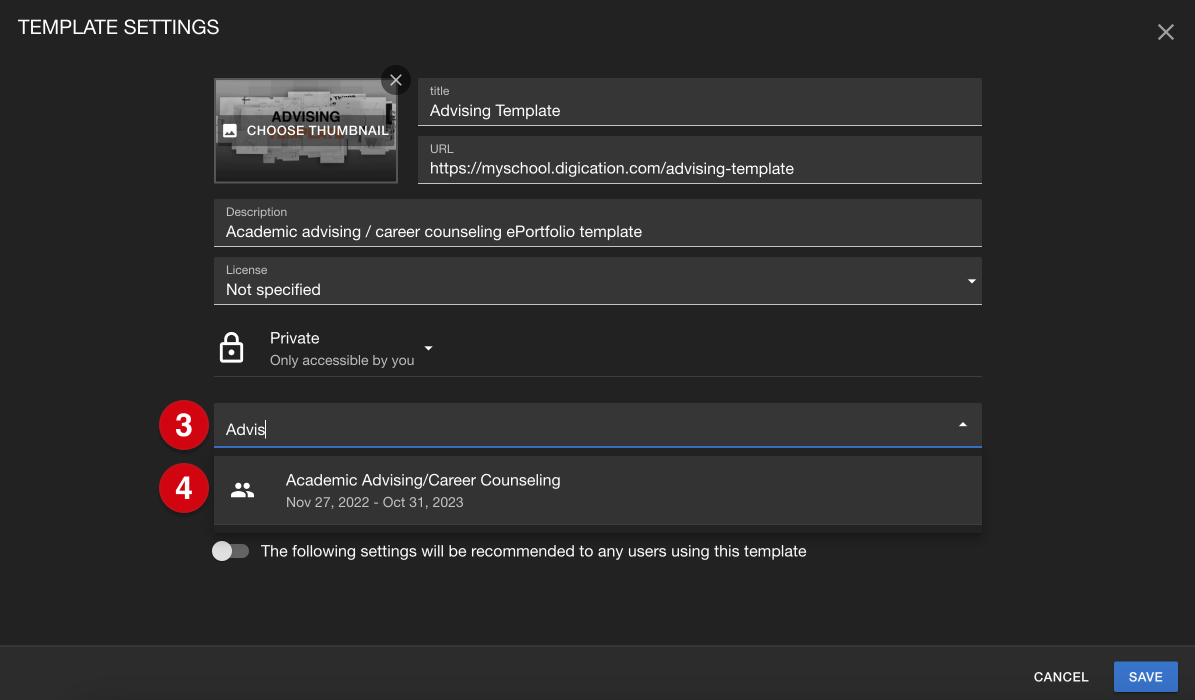Expand the Private visibility dropdown arrow

point(428,348)
